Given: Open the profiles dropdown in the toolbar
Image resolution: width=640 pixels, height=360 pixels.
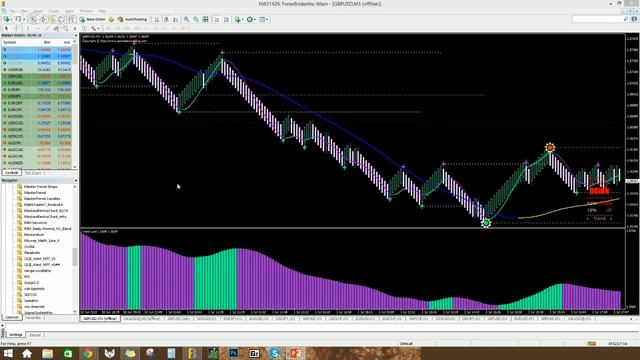Looking at the screenshot, I should click(19, 19).
